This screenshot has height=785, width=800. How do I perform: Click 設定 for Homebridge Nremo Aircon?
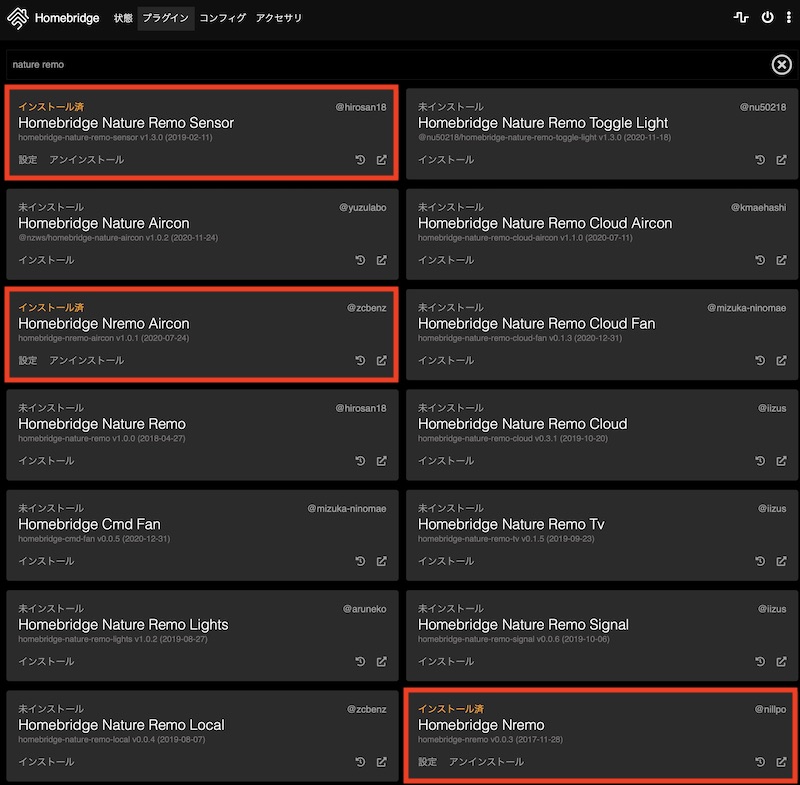click(28, 361)
